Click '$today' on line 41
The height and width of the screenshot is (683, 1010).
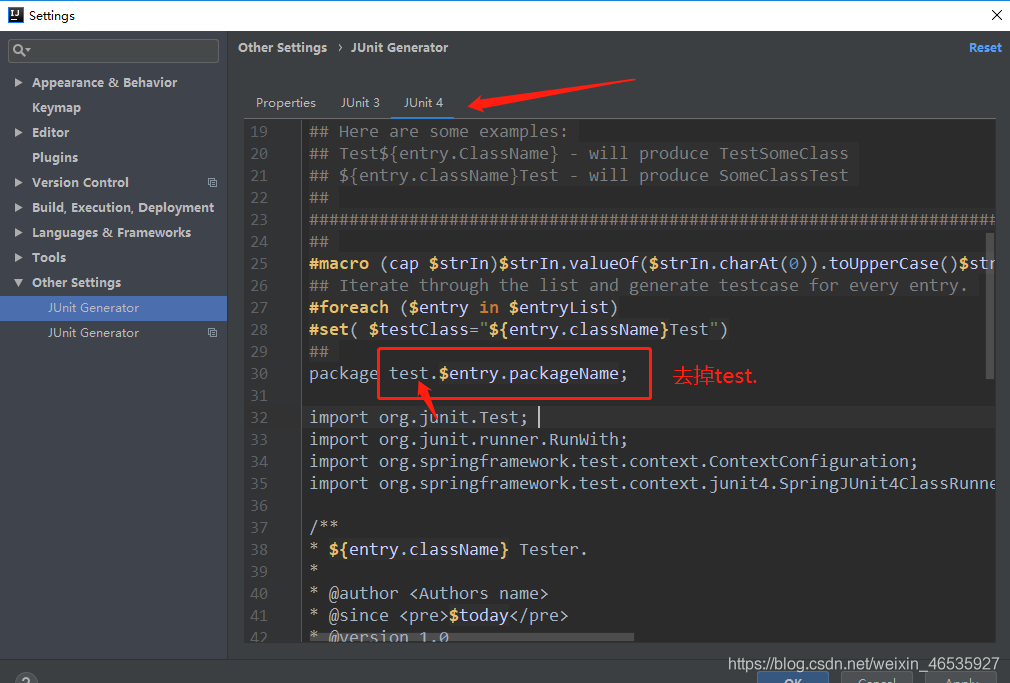[x=479, y=615]
